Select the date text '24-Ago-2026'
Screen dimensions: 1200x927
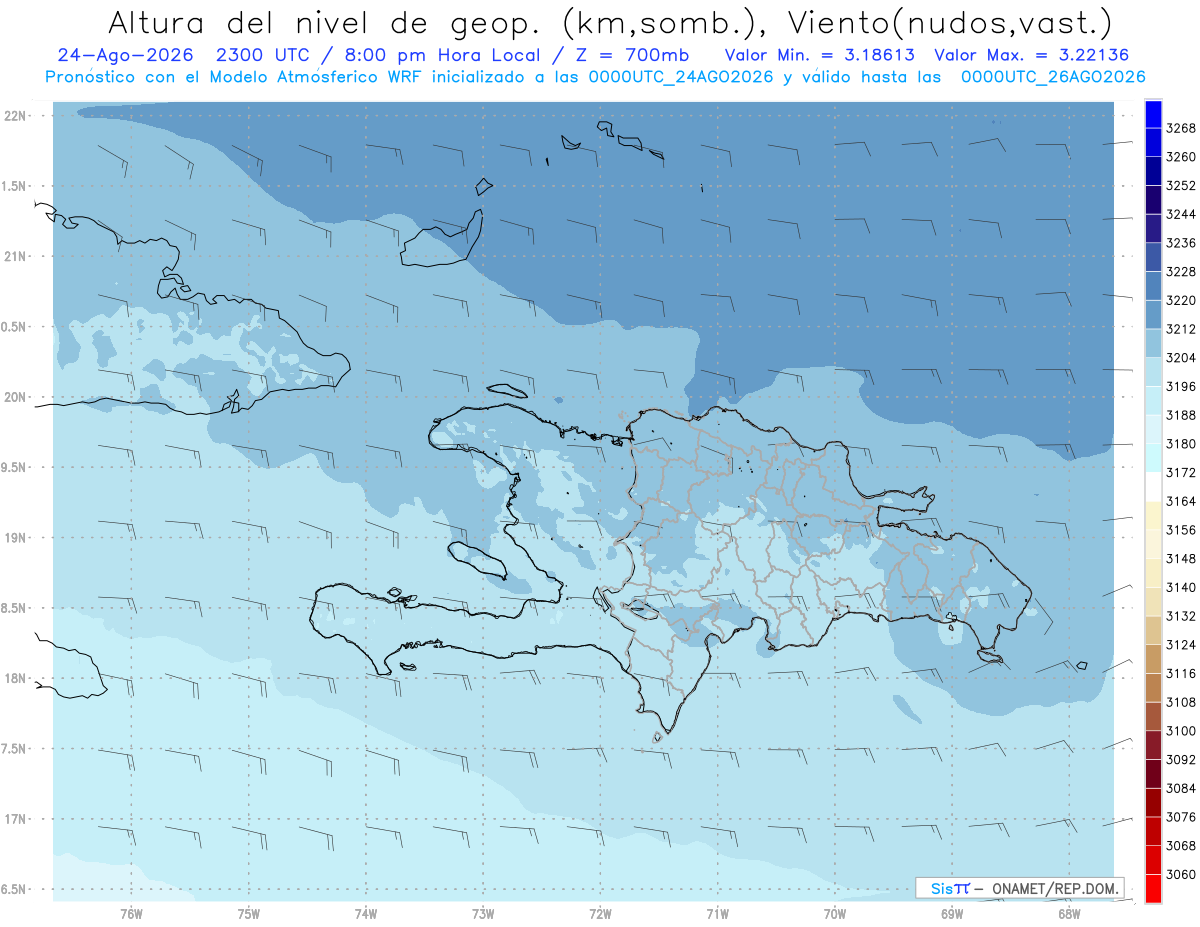(125, 55)
